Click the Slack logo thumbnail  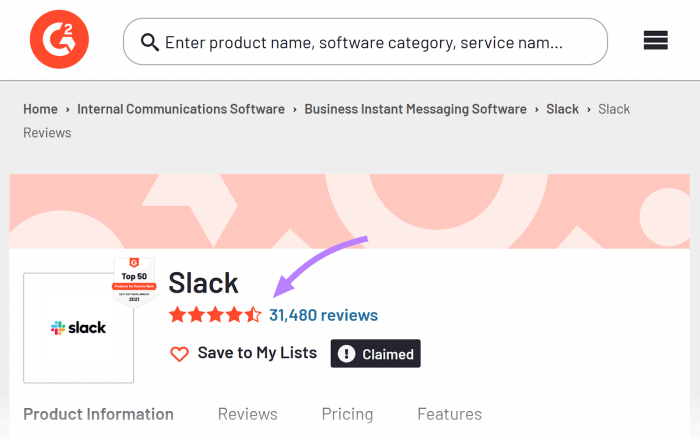coord(79,328)
